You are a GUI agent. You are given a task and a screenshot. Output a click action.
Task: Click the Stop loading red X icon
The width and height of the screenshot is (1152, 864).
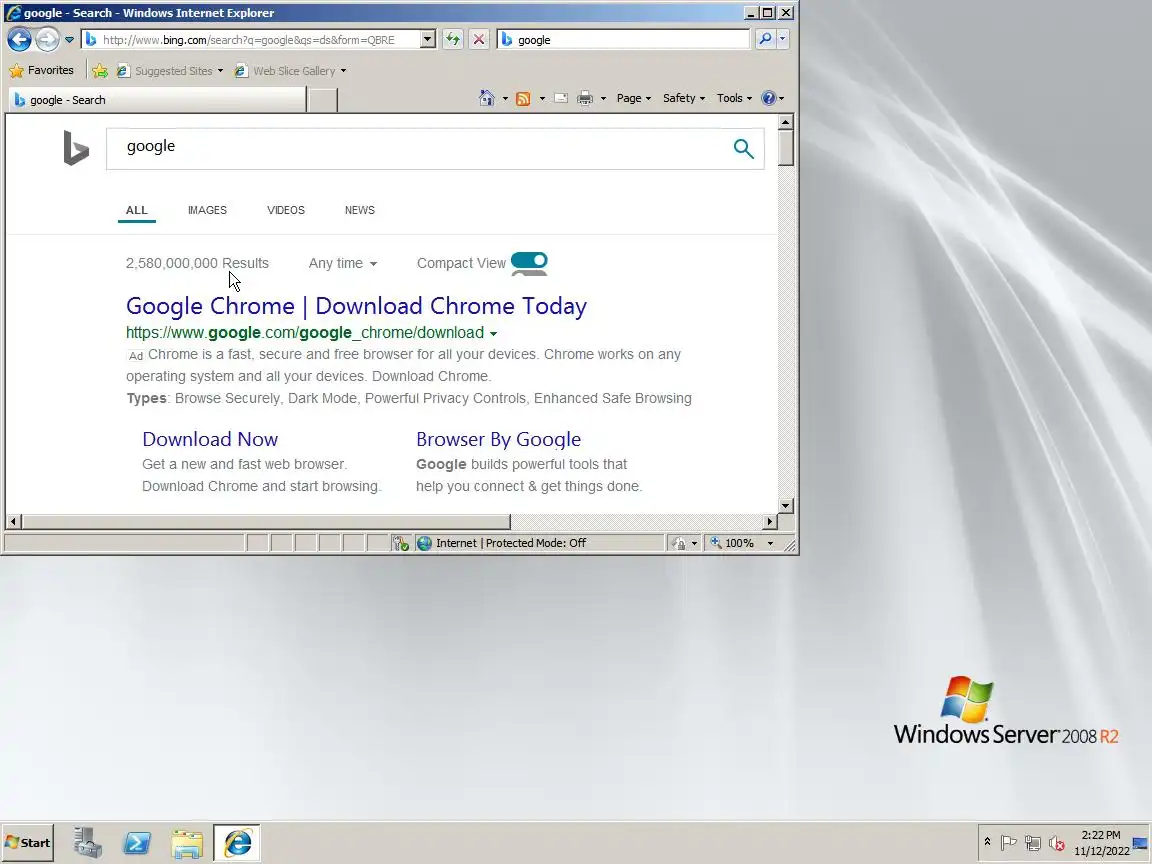pos(479,40)
